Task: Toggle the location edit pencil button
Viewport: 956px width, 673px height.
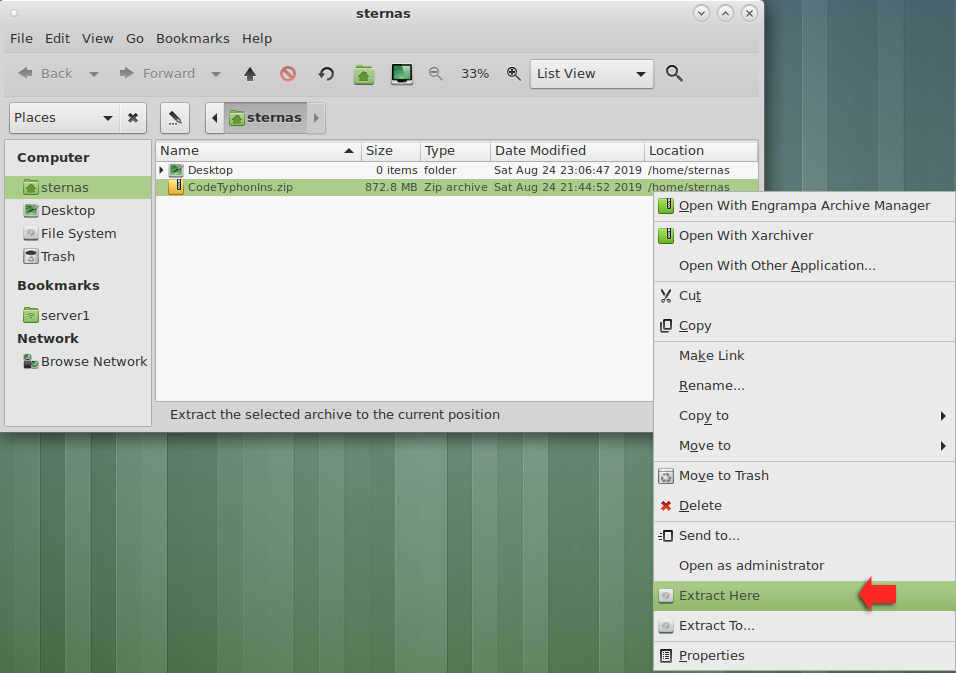Action: click(175, 118)
